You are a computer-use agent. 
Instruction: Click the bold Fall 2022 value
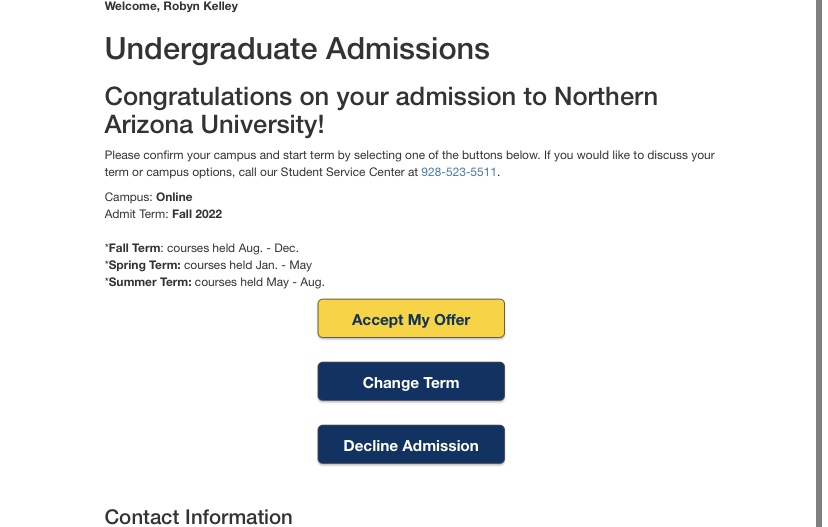point(197,214)
